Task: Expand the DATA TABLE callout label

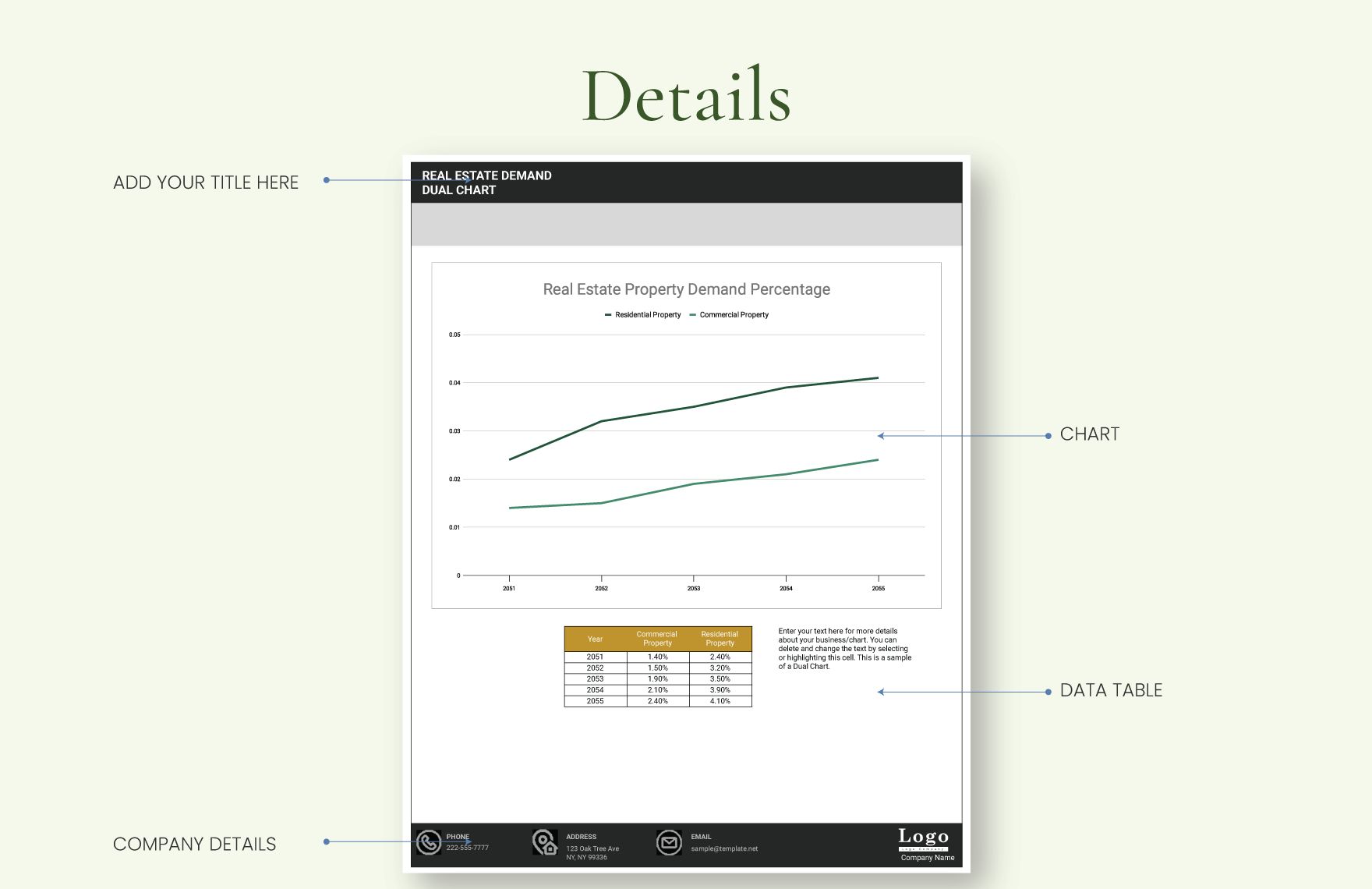Action: click(x=1111, y=690)
